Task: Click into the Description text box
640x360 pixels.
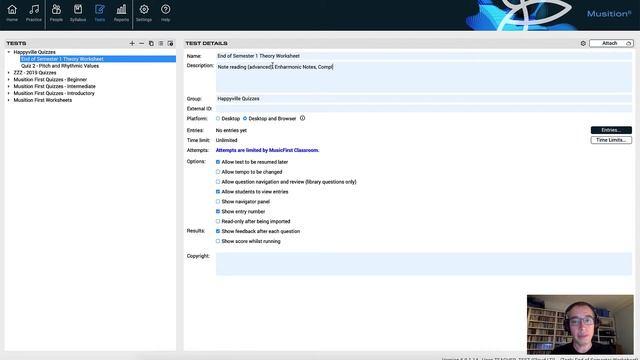Action: (x=424, y=77)
